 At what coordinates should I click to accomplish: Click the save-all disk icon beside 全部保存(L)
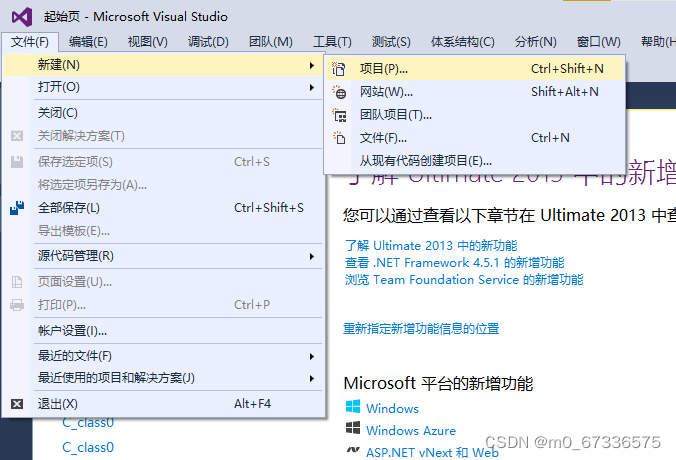(17, 208)
